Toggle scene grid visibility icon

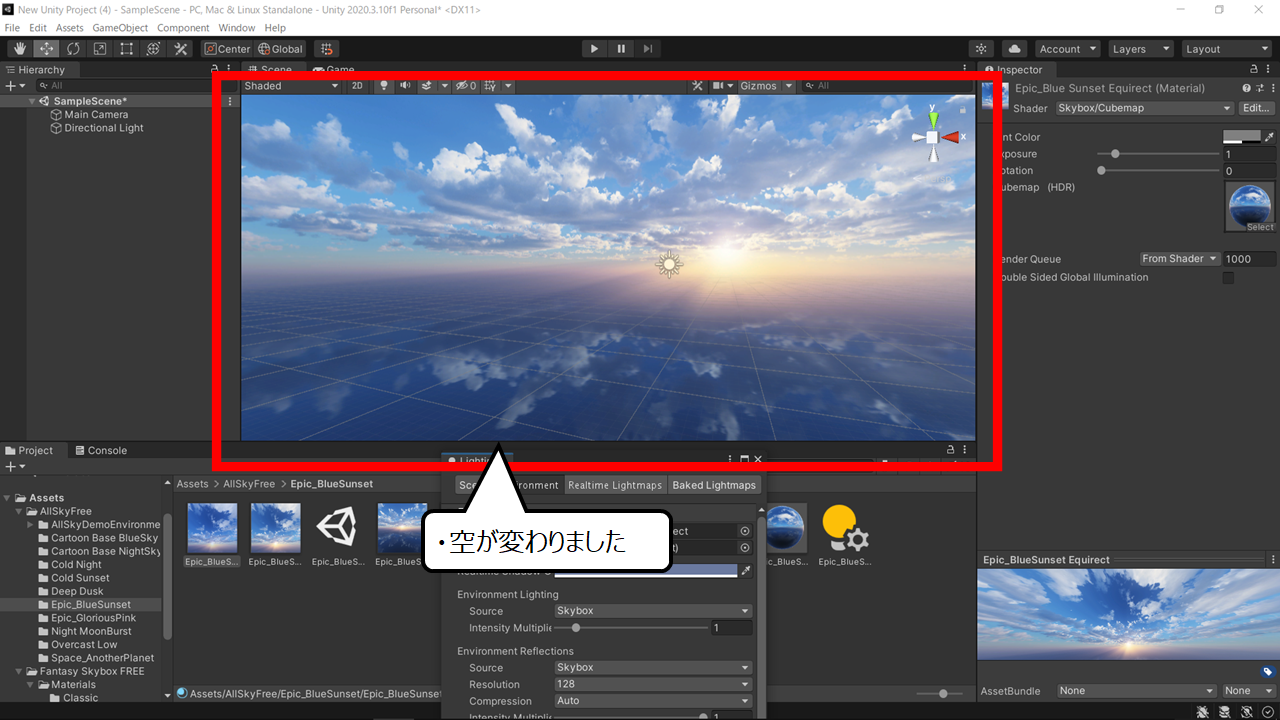[490, 86]
